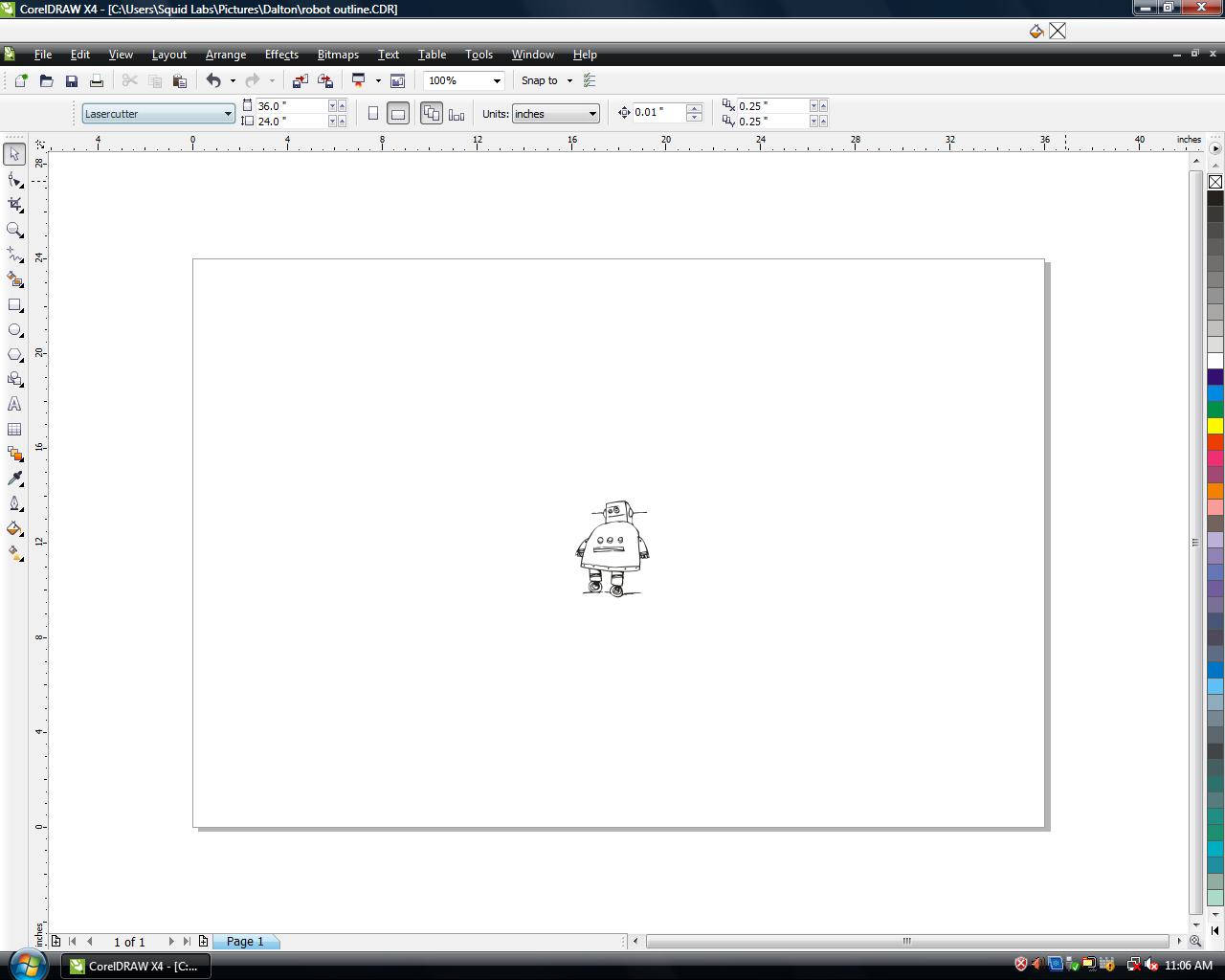Open the Effects menu

[281, 55]
